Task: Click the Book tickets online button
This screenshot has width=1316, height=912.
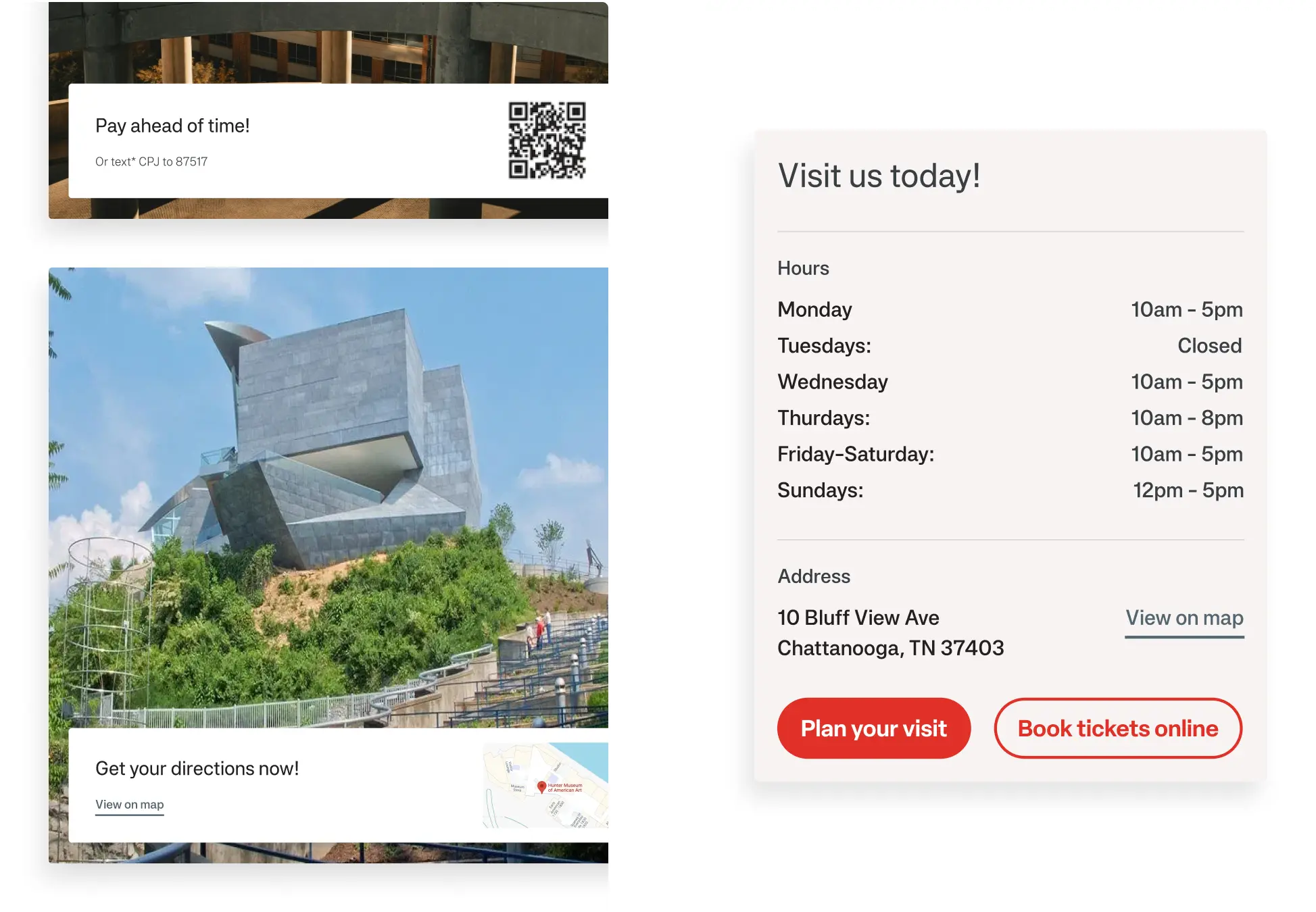Action: (1118, 728)
